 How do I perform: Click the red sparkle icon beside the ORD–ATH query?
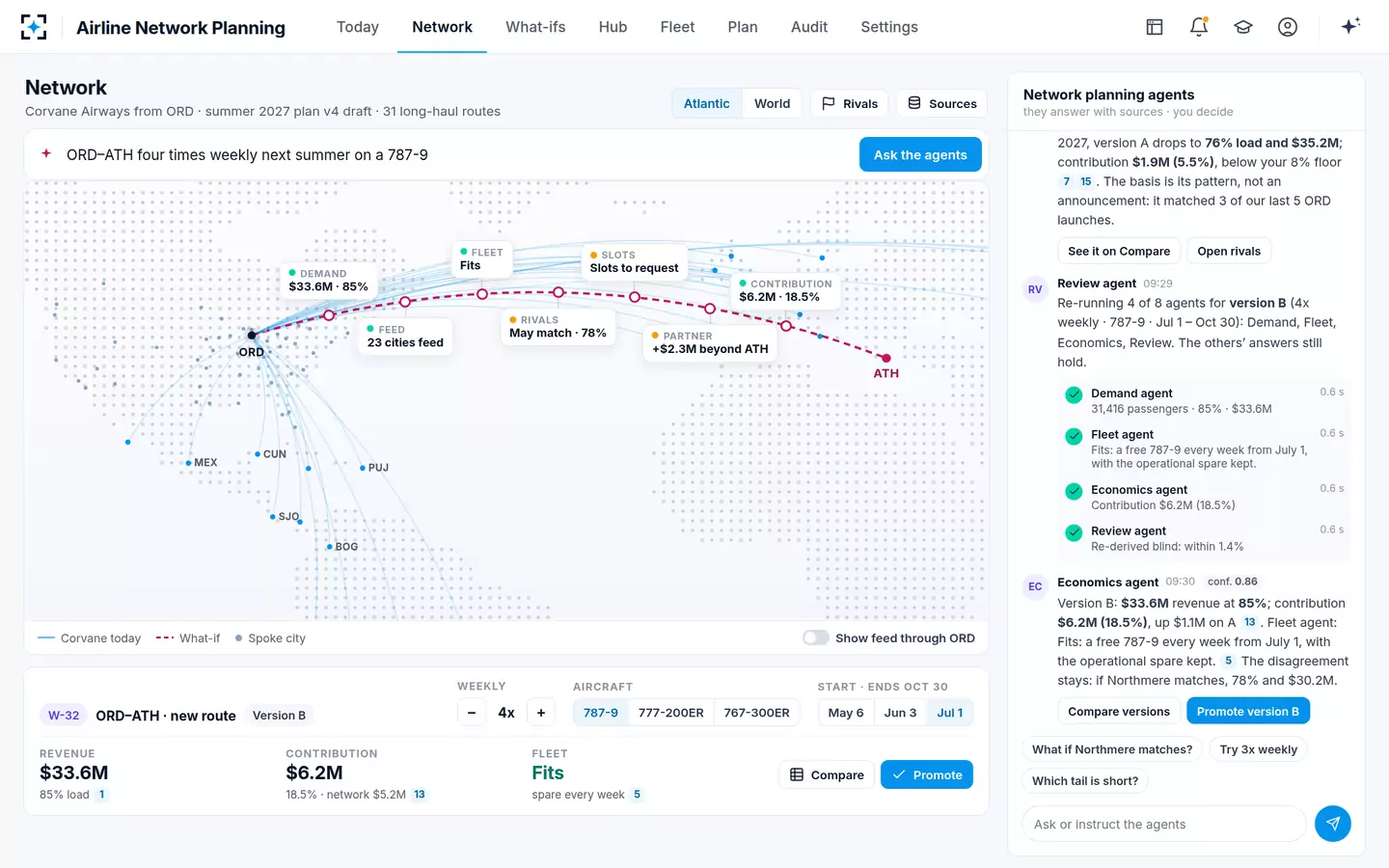[x=46, y=154]
